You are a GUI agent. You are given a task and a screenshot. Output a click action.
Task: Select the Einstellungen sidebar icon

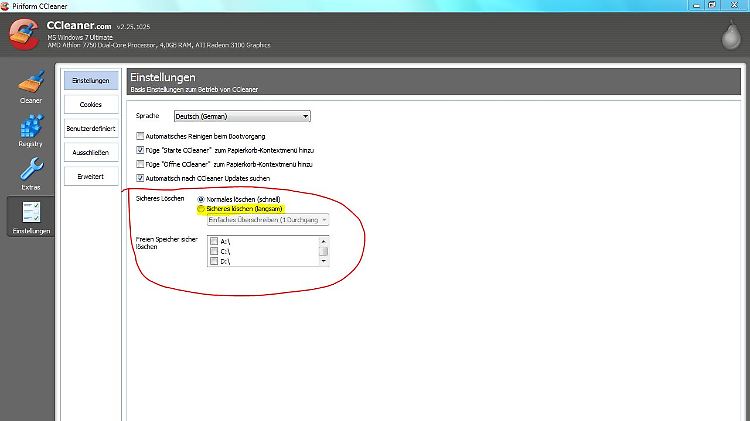tap(31, 217)
